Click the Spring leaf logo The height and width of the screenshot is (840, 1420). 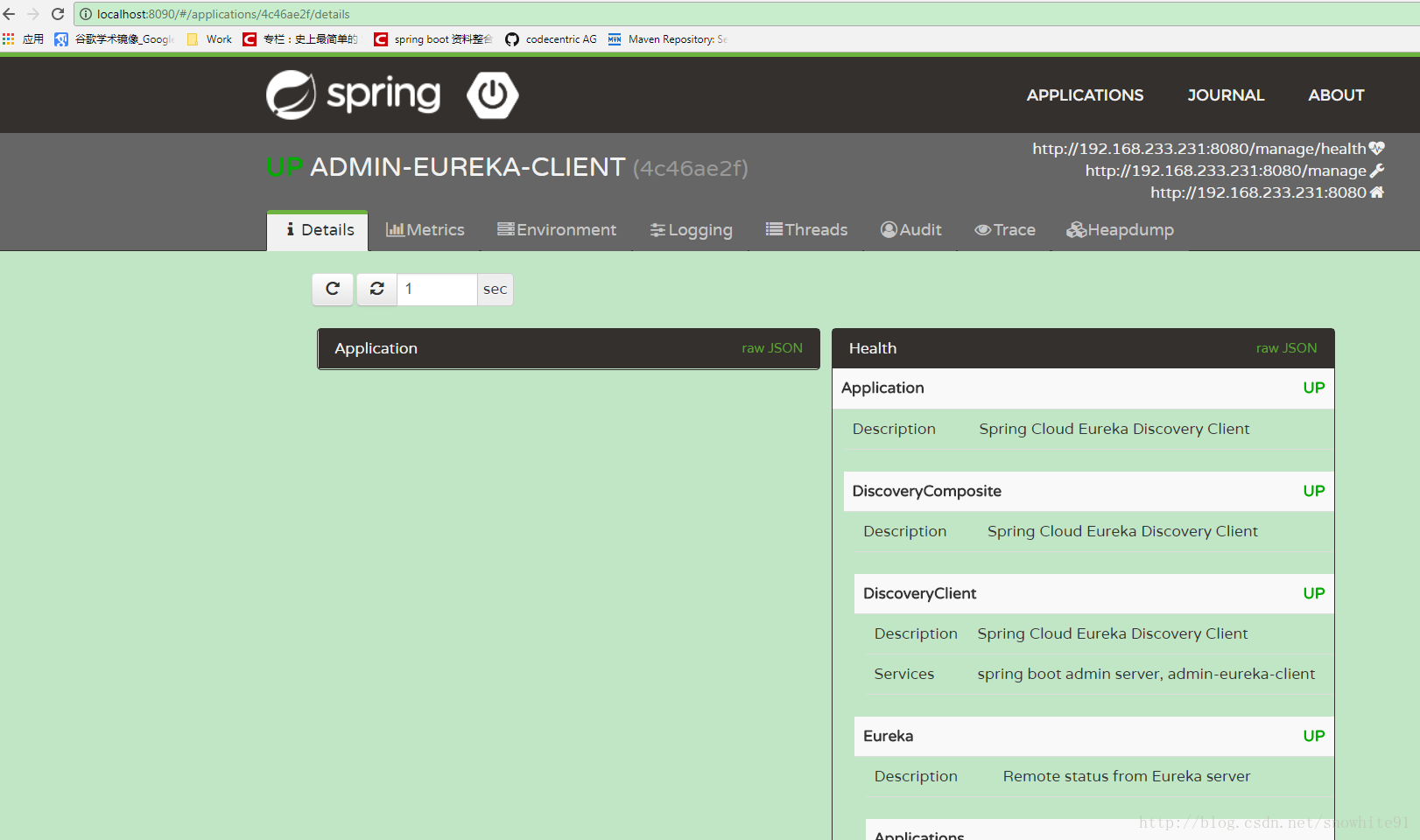click(x=291, y=94)
